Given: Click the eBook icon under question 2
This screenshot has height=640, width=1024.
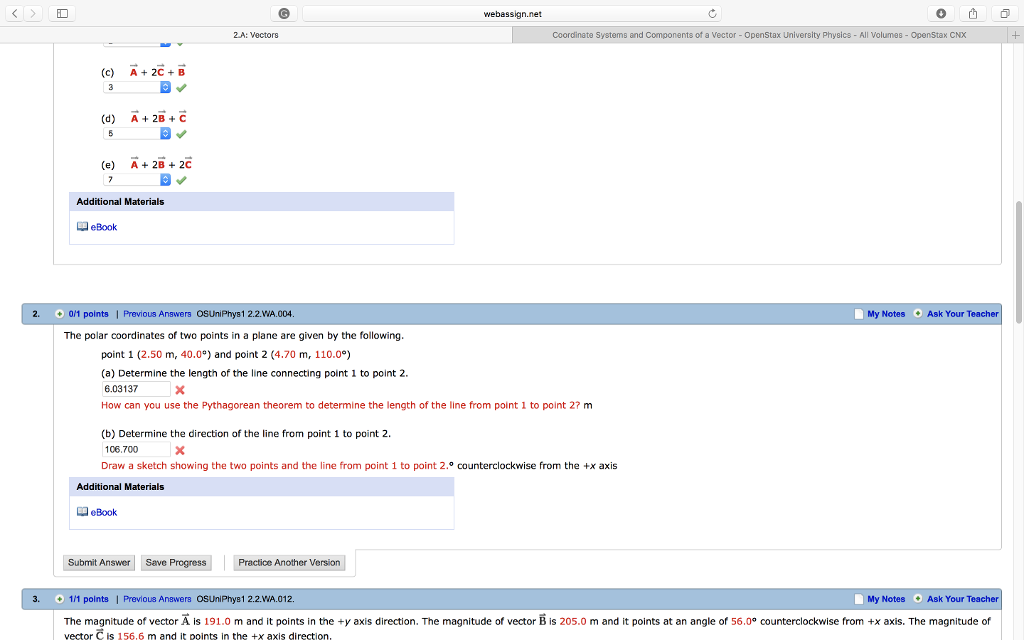Looking at the screenshot, I should coord(82,512).
